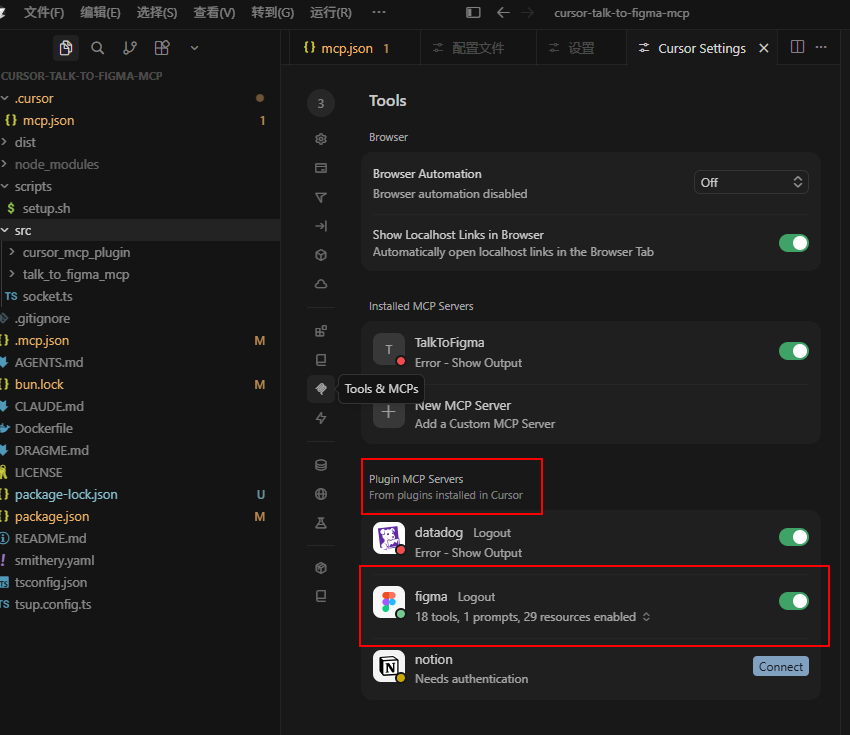Open Dockerfile in the file tree
This screenshot has height=735, width=850.
click(x=140, y=429)
